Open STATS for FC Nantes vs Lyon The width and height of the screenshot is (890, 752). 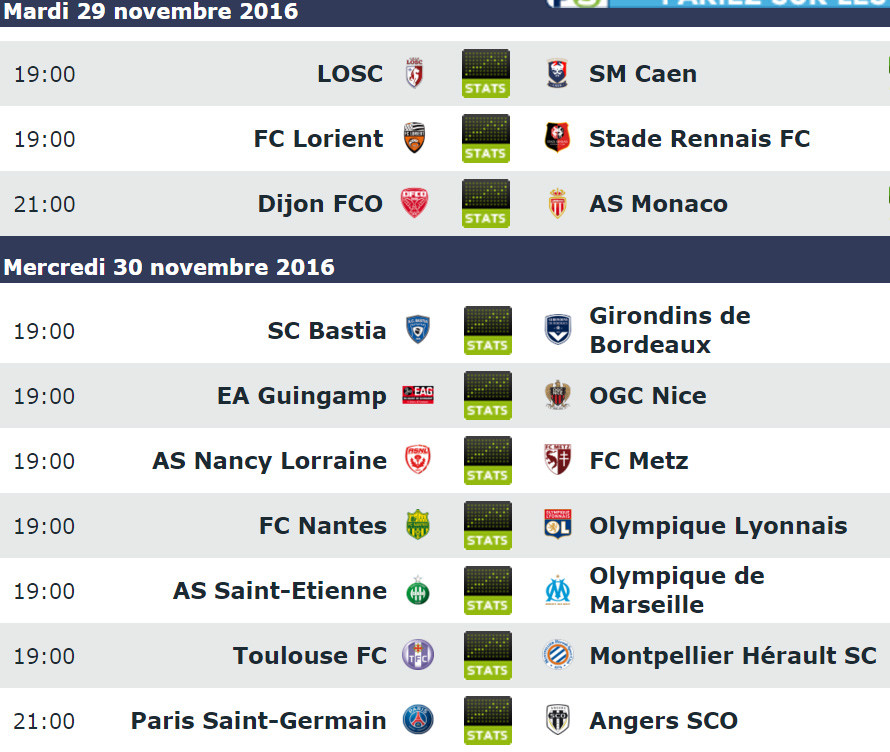(488, 526)
